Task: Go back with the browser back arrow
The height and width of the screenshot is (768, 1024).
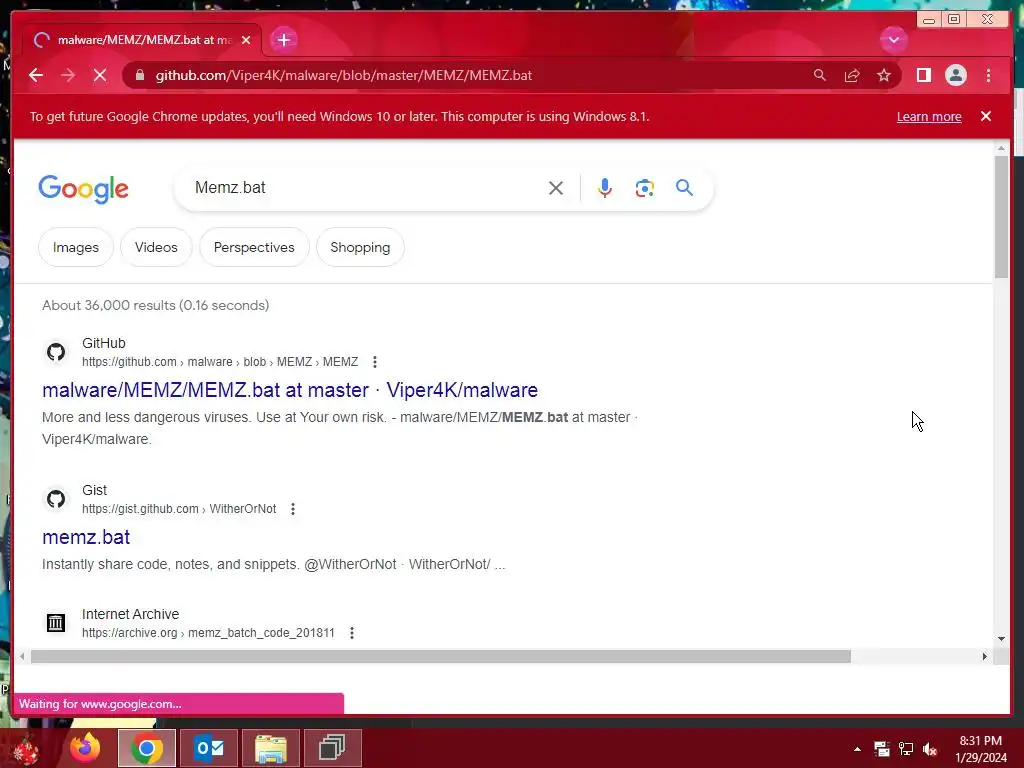Action: [36, 75]
